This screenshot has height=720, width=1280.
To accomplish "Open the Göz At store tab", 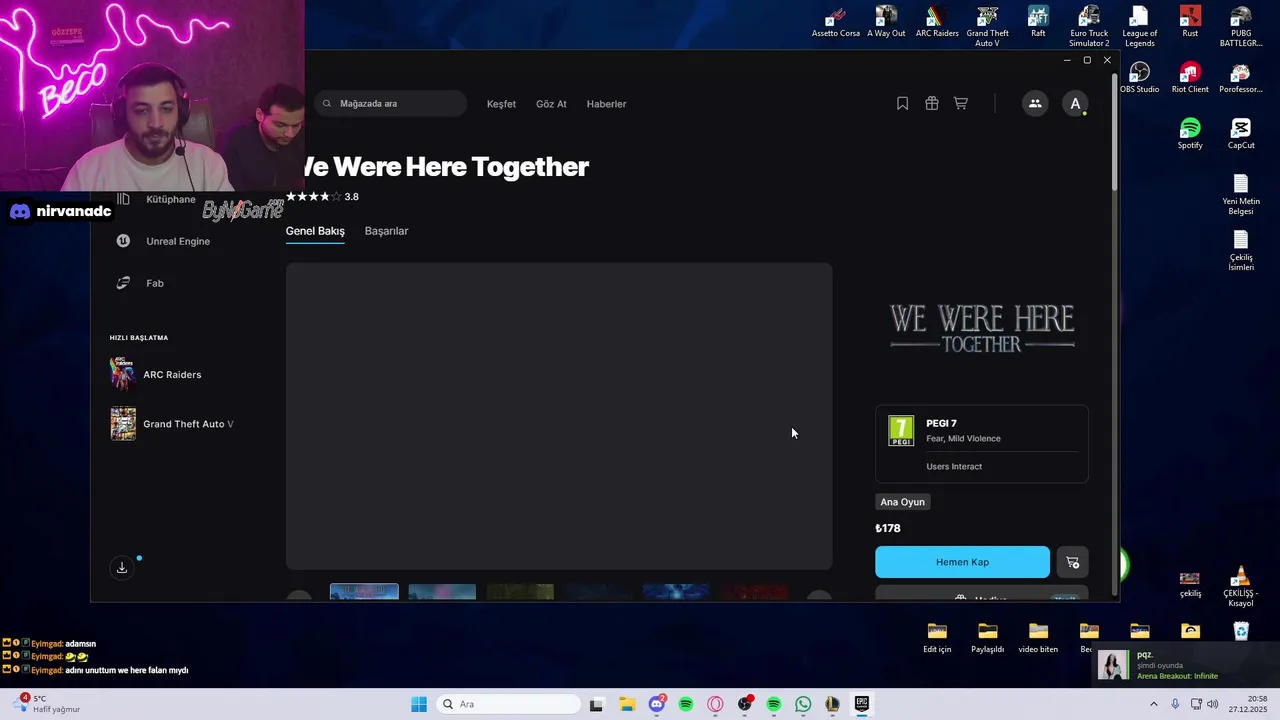I will tap(551, 104).
